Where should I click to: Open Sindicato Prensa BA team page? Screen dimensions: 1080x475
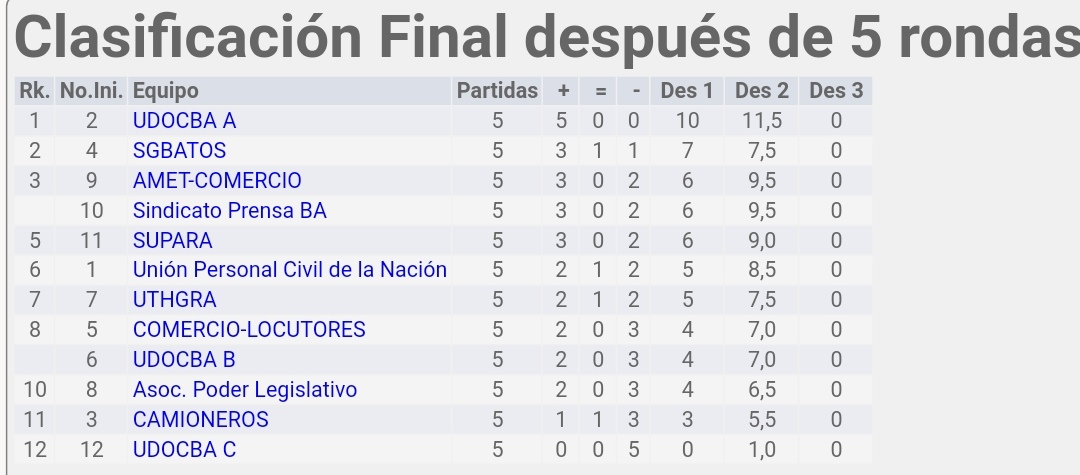coord(229,211)
